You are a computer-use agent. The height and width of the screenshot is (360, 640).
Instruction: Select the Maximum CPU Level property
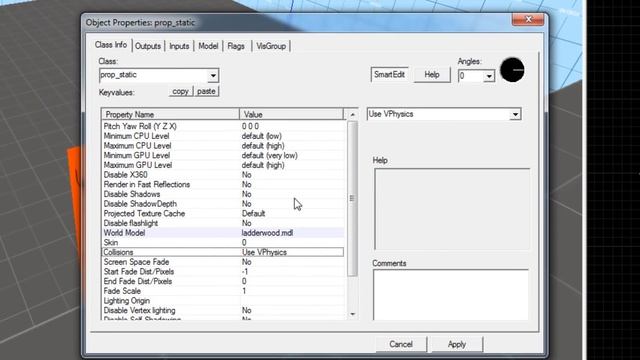pos(223,146)
